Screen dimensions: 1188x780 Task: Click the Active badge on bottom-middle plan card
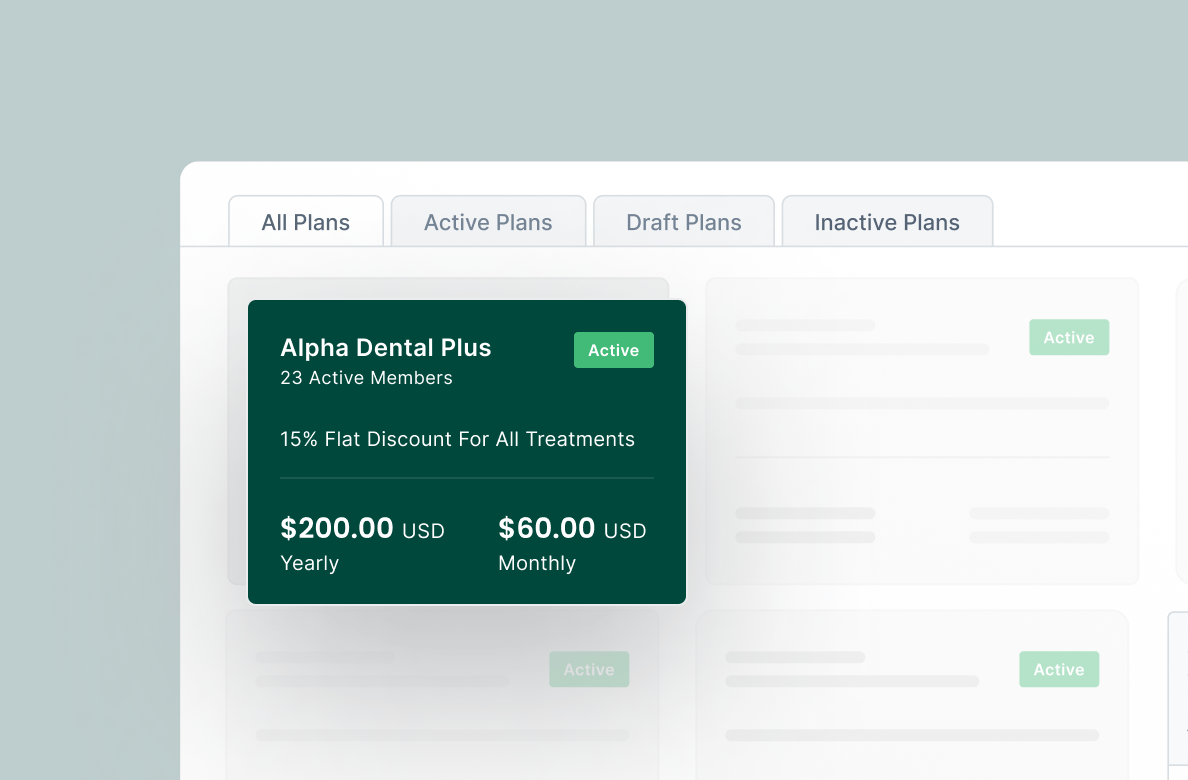tap(1059, 670)
